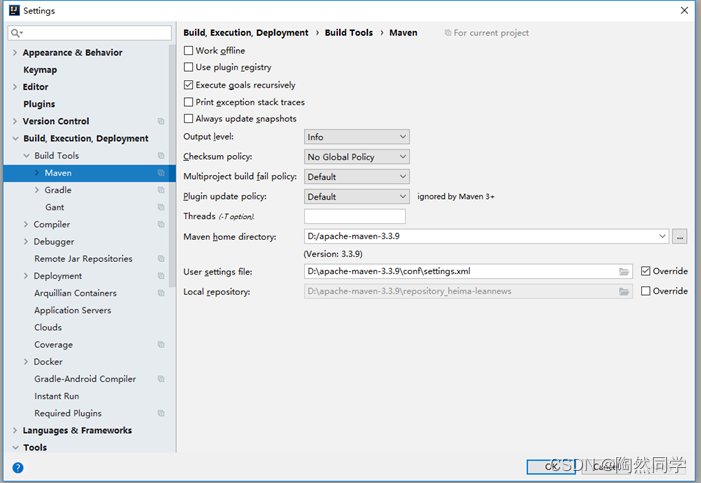Screen dimensions: 702x483
Task: Click project-level icon beside Deployment
Action: [161, 276]
